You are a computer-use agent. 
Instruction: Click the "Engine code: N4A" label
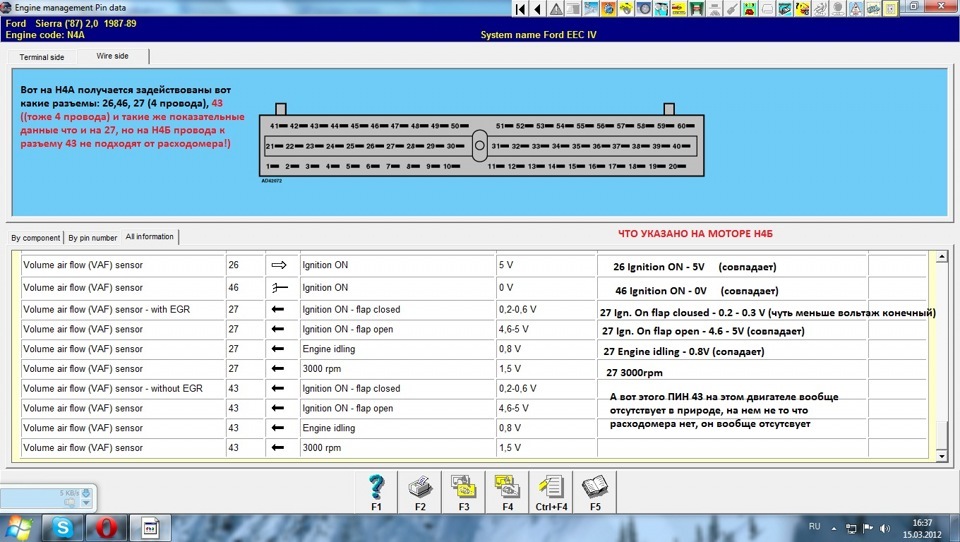pos(45,35)
